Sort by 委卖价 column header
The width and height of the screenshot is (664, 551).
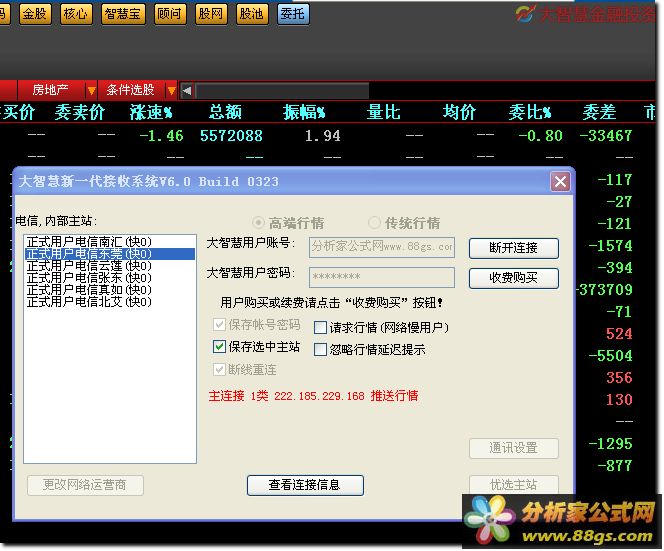tap(80, 113)
